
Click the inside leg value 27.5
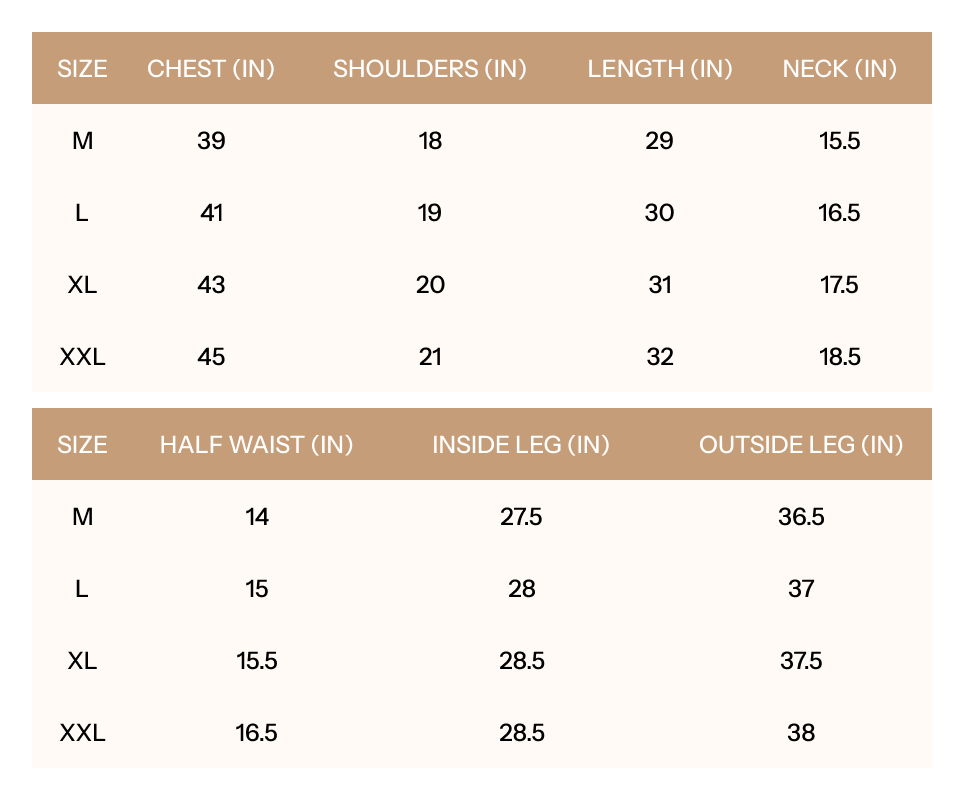pyautogui.click(x=521, y=517)
